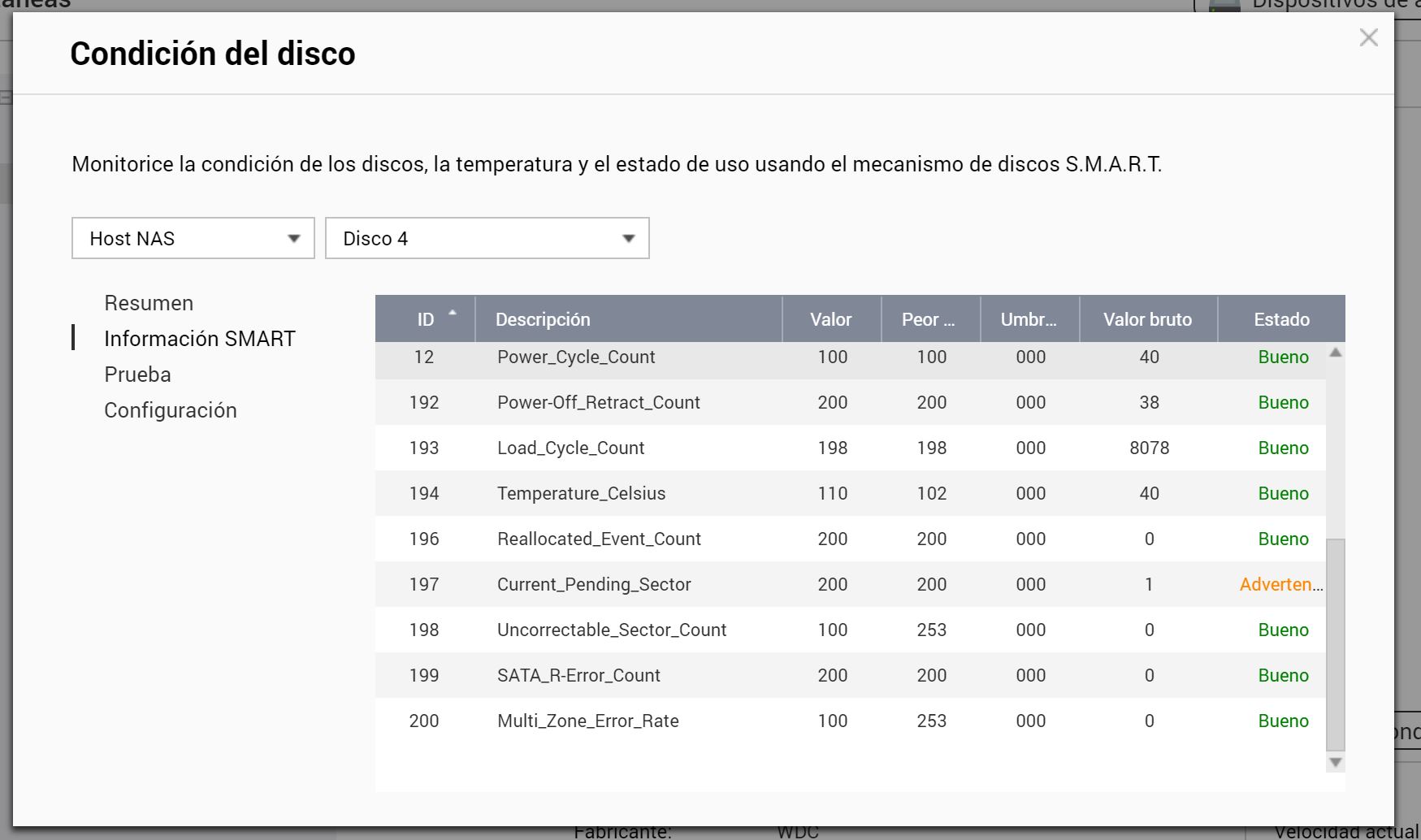Select the Power_Cycle_Count row

pyautogui.click(x=576, y=357)
